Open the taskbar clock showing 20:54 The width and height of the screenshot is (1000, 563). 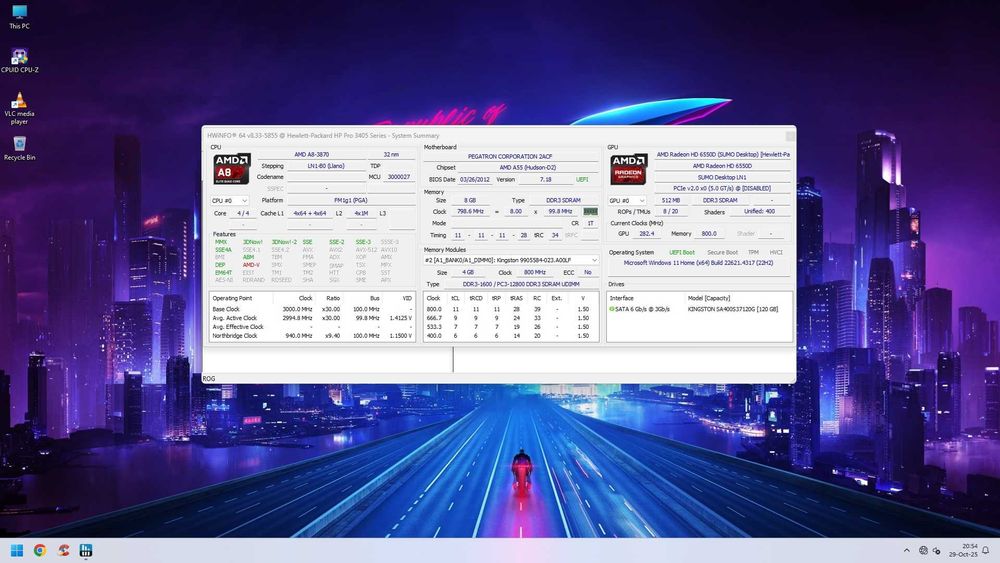[x=963, y=550]
